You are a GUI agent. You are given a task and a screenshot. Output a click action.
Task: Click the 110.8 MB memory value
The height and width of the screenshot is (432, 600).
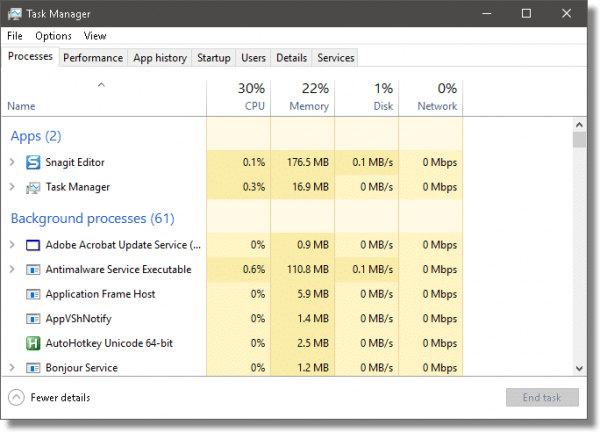[308, 269]
